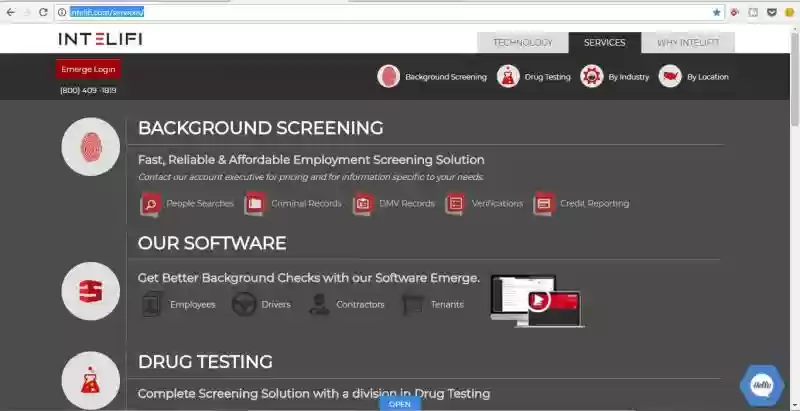Click the Emerge software logo circle

coord(91,291)
